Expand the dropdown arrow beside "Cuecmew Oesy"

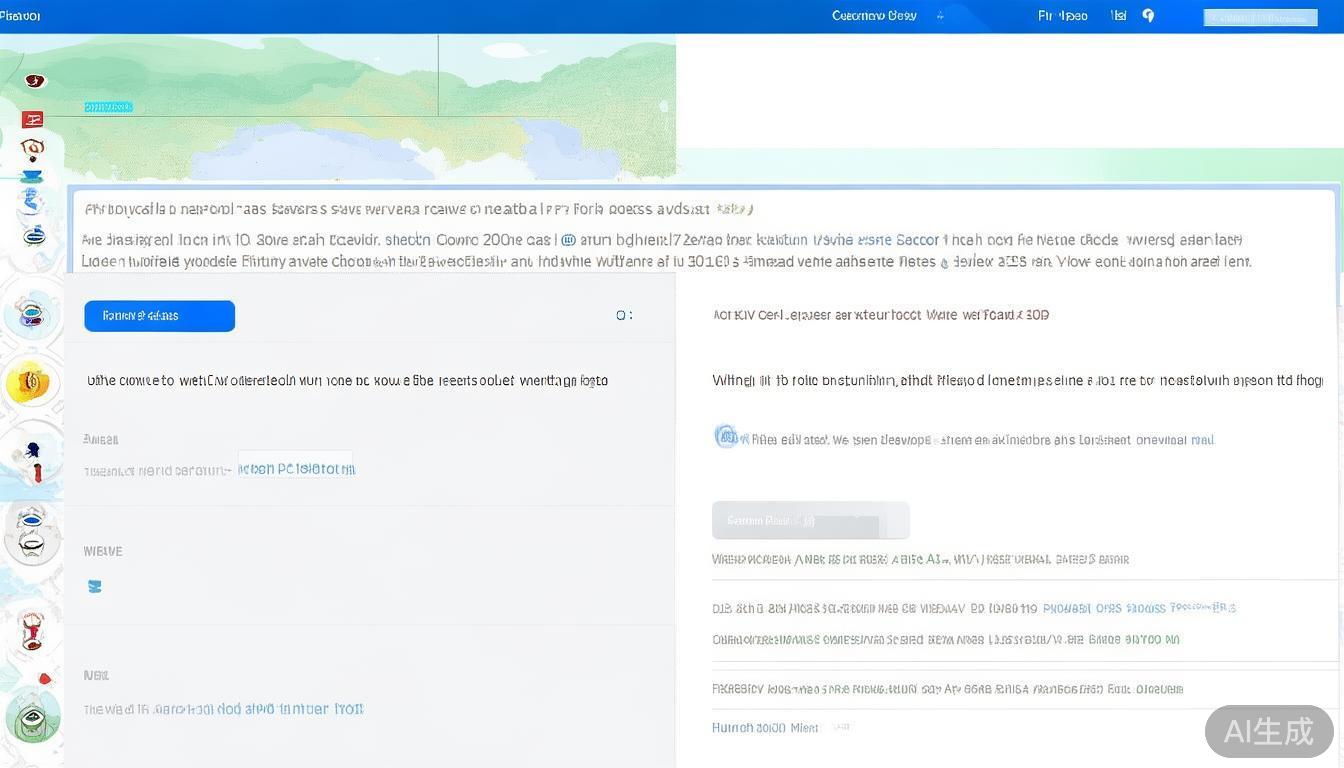tap(940, 16)
